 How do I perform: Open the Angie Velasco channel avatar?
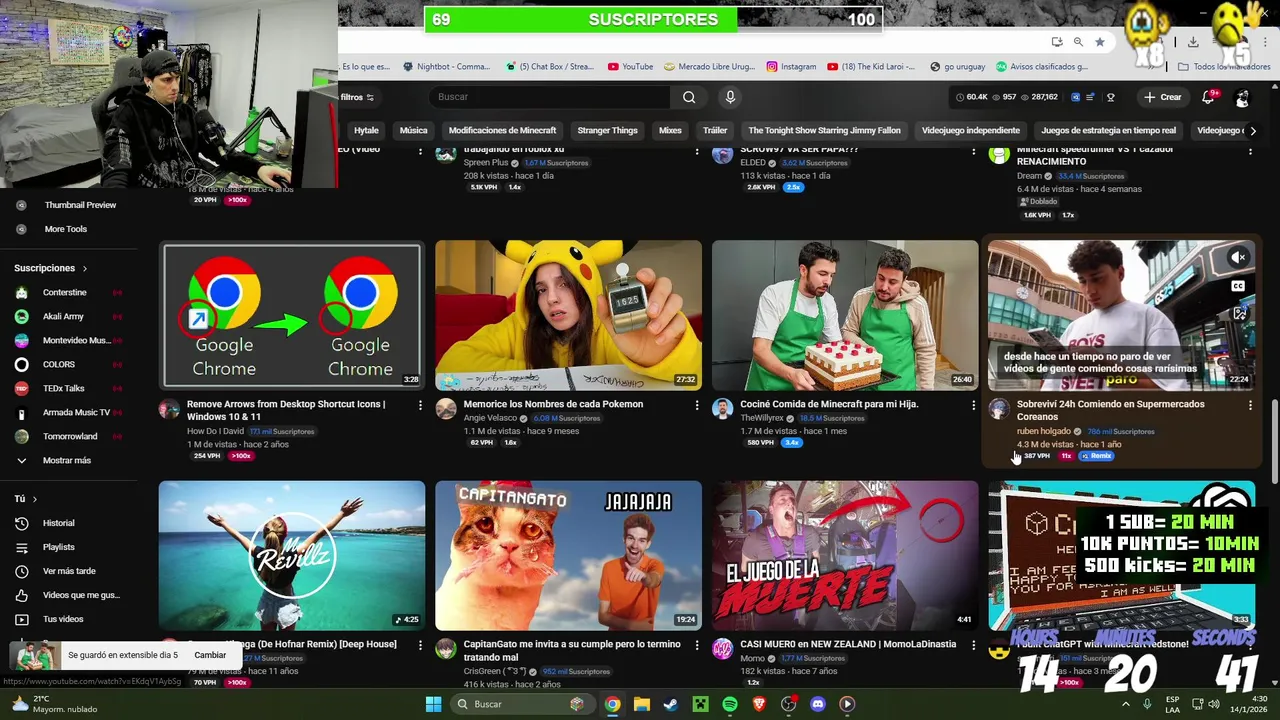point(446,408)
